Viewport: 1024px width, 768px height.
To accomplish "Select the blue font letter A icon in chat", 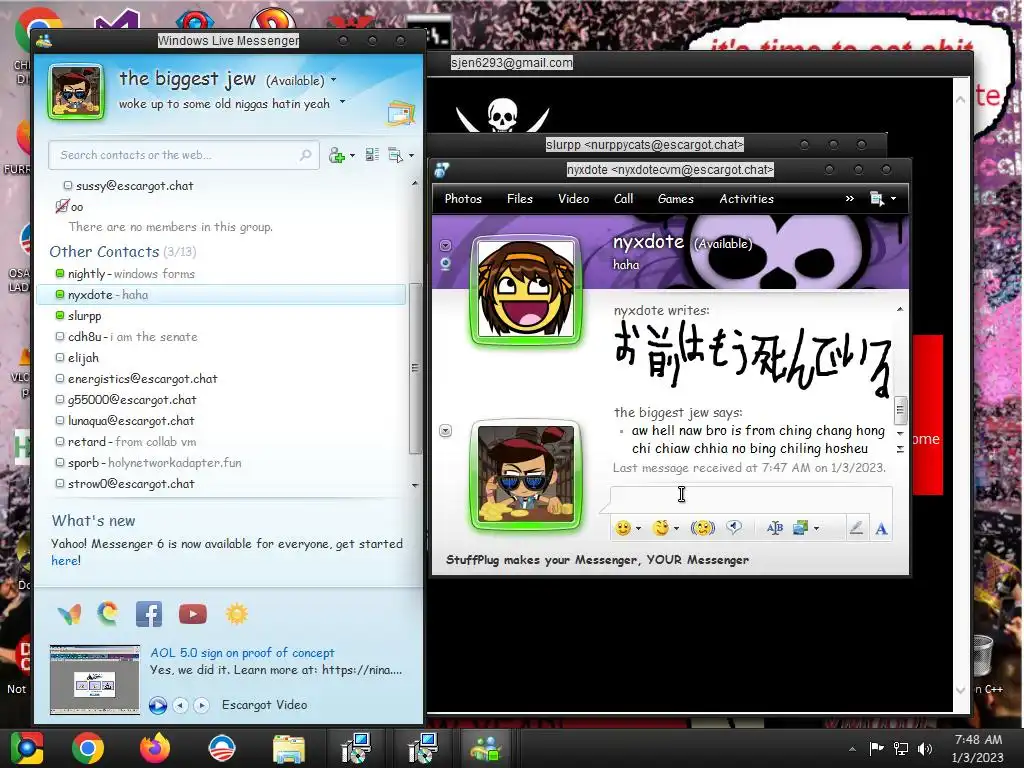I will click(x=881, y=528).
